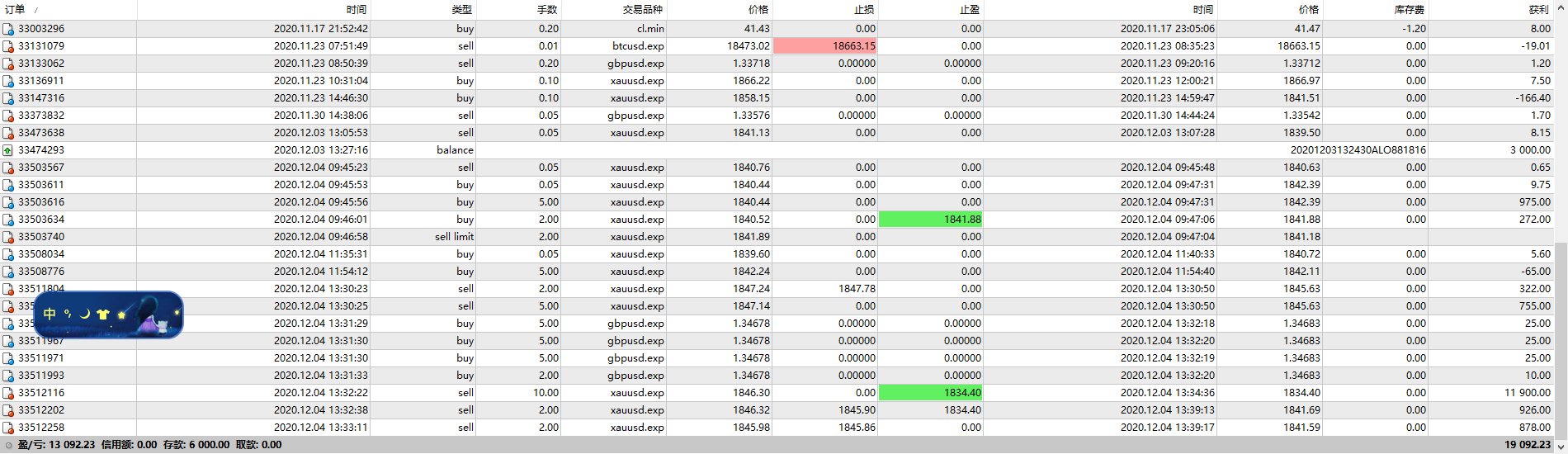The width and height of the screenshot is (1568, 454).
Task: Select the 3 000.00 balance profit cell
Action: point(1491,150)
